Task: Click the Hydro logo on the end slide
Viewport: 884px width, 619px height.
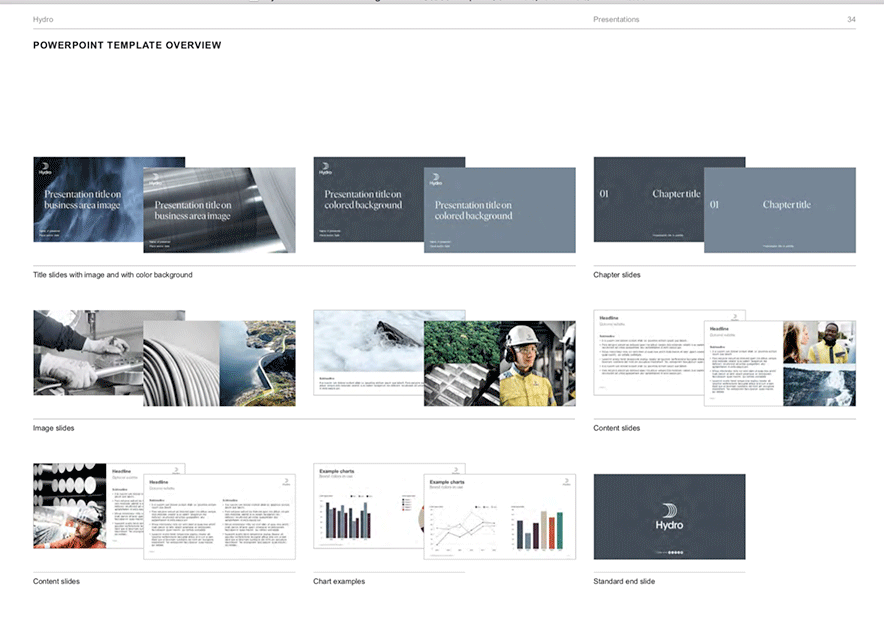Action: (669, 515)
